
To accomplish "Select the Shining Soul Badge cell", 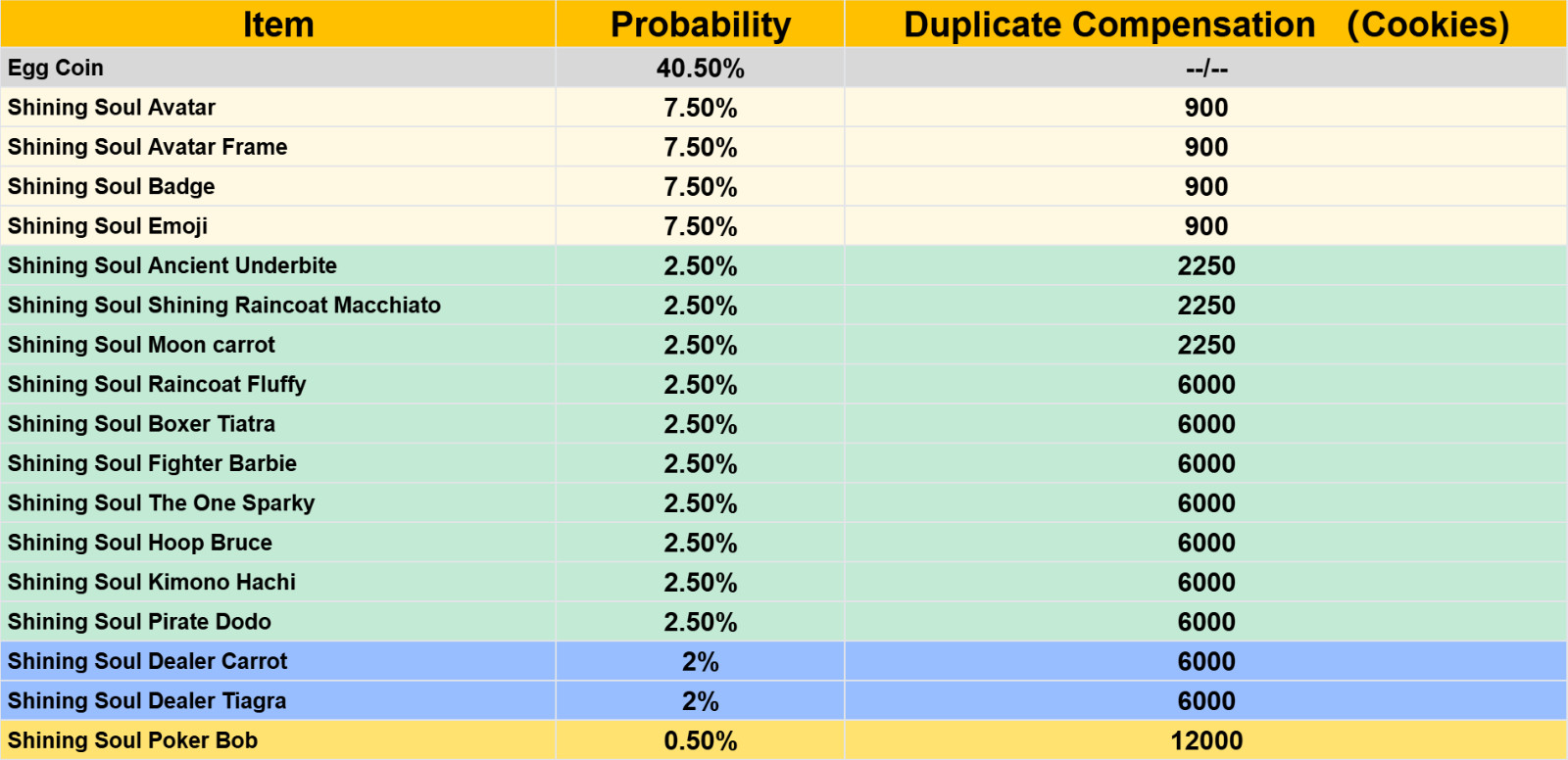I will 278,186.
